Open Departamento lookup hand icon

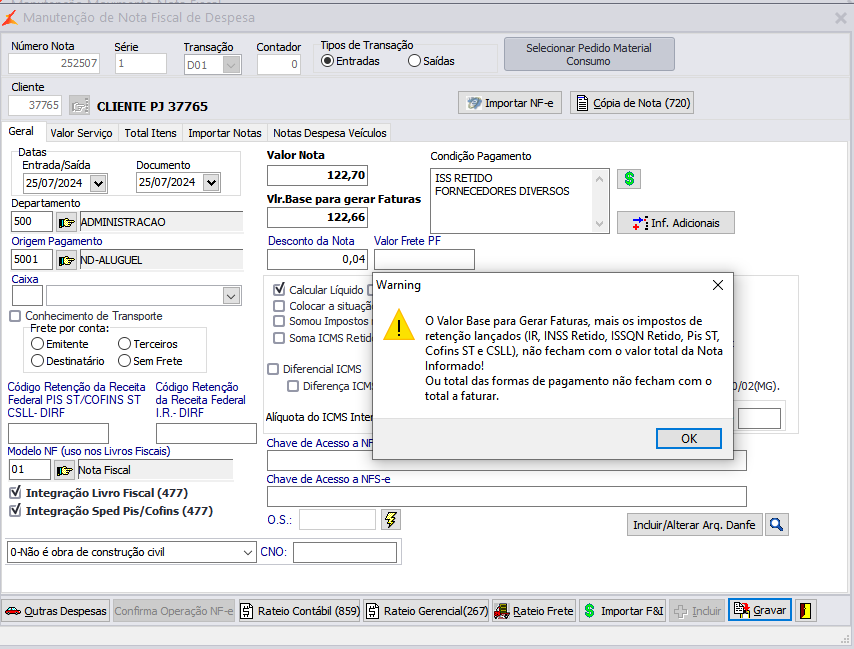point(66,222)
